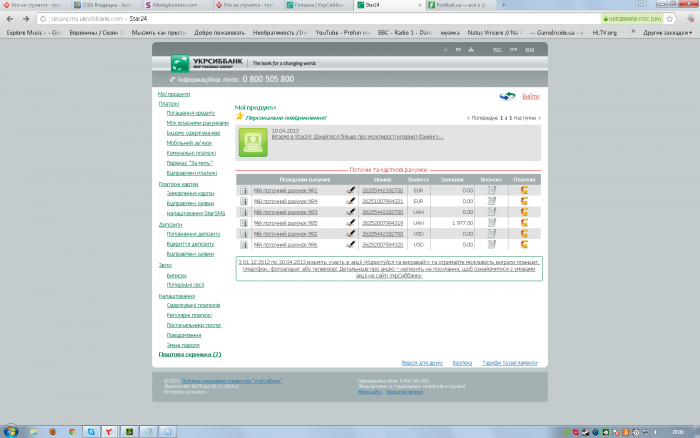Open Тарифи та регламенти link
This screenshot has height=438, width=700.
[x=510, y=363]
